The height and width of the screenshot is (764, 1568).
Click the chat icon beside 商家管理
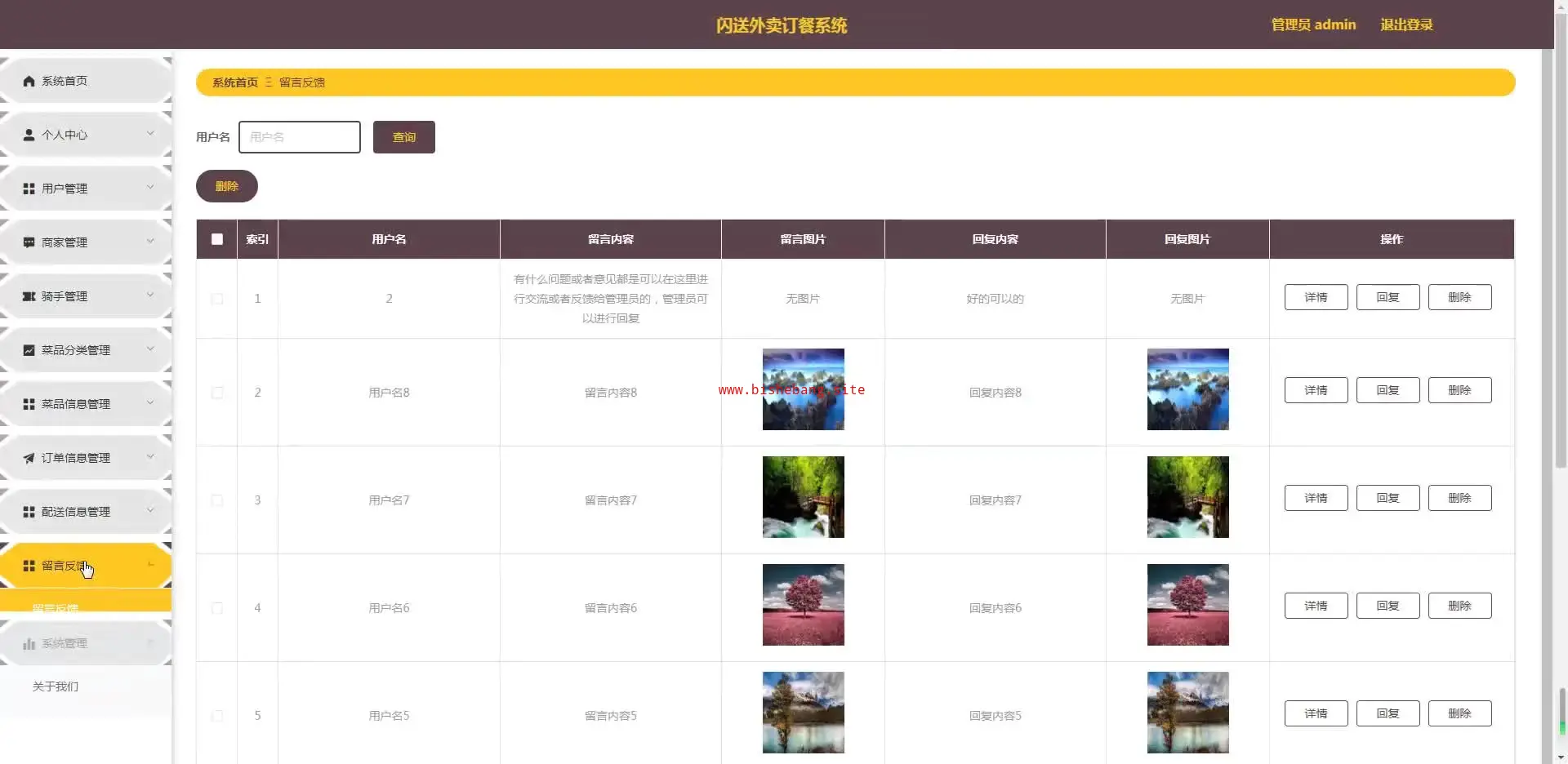pos(29,242)
